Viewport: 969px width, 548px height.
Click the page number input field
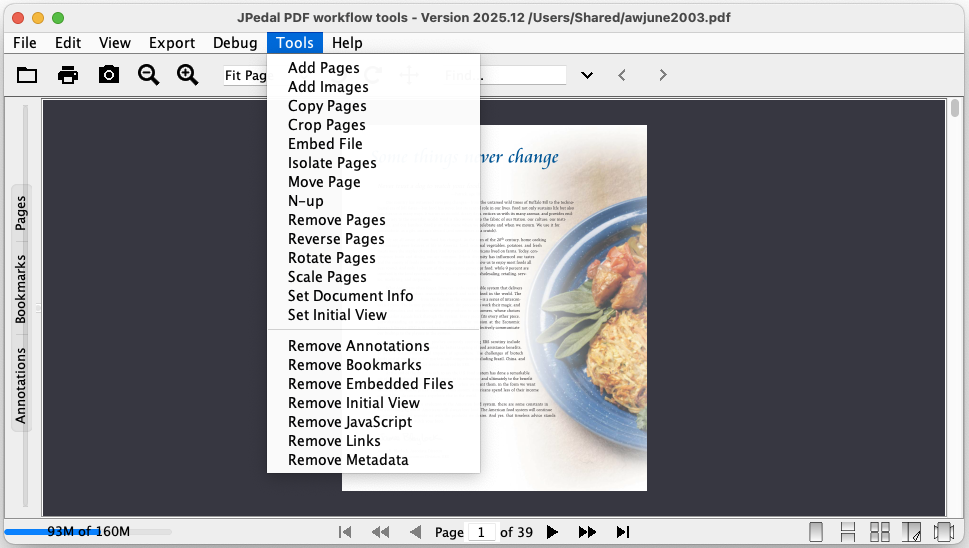pos(481,532)
